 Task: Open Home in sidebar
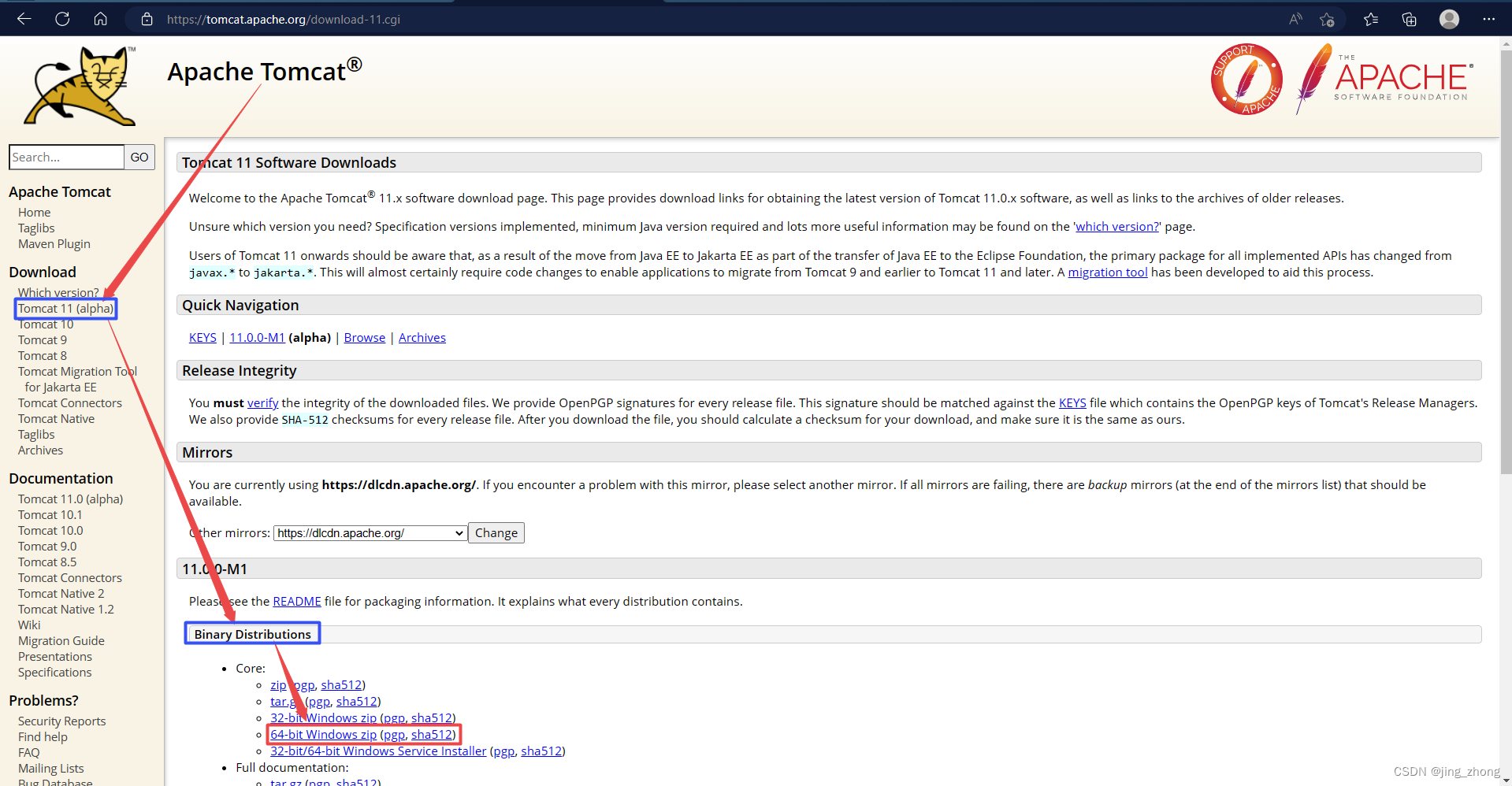[34, 213]
